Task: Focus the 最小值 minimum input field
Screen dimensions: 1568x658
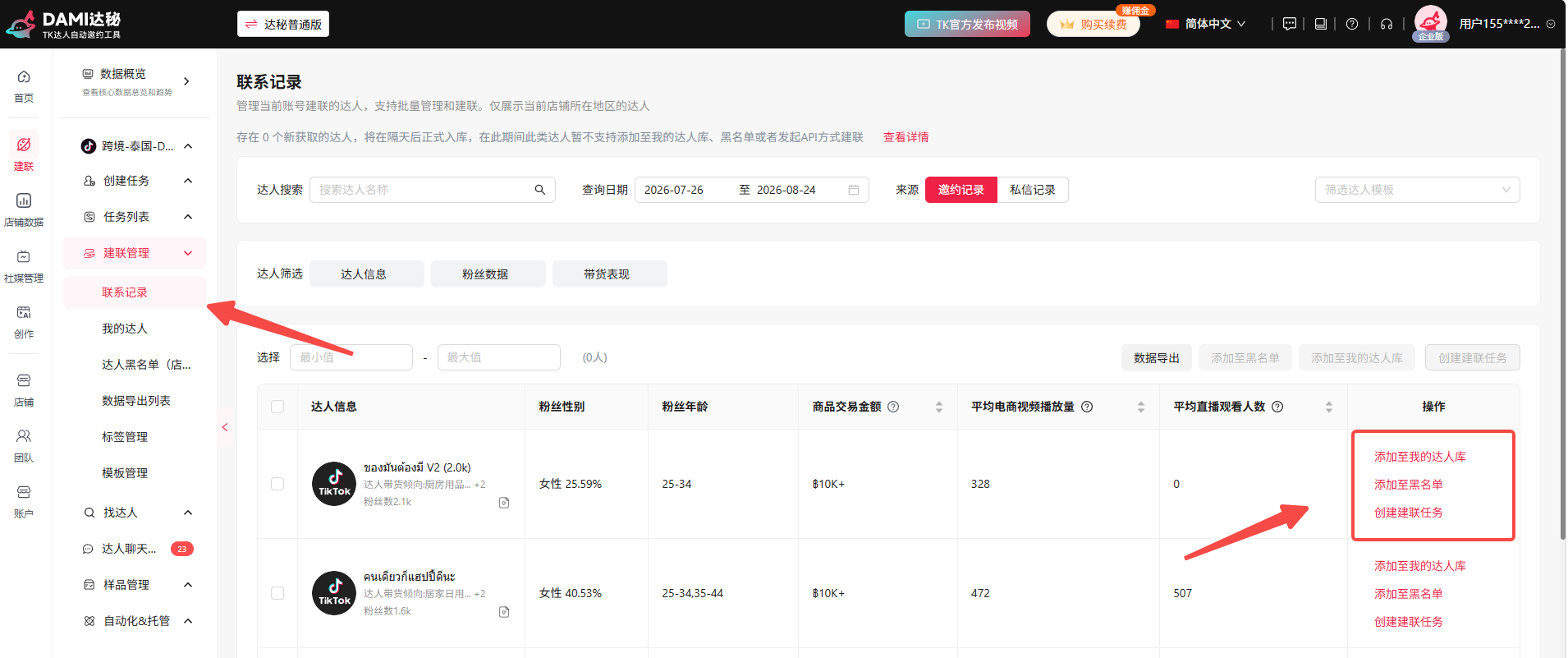Action: [351, 357]
